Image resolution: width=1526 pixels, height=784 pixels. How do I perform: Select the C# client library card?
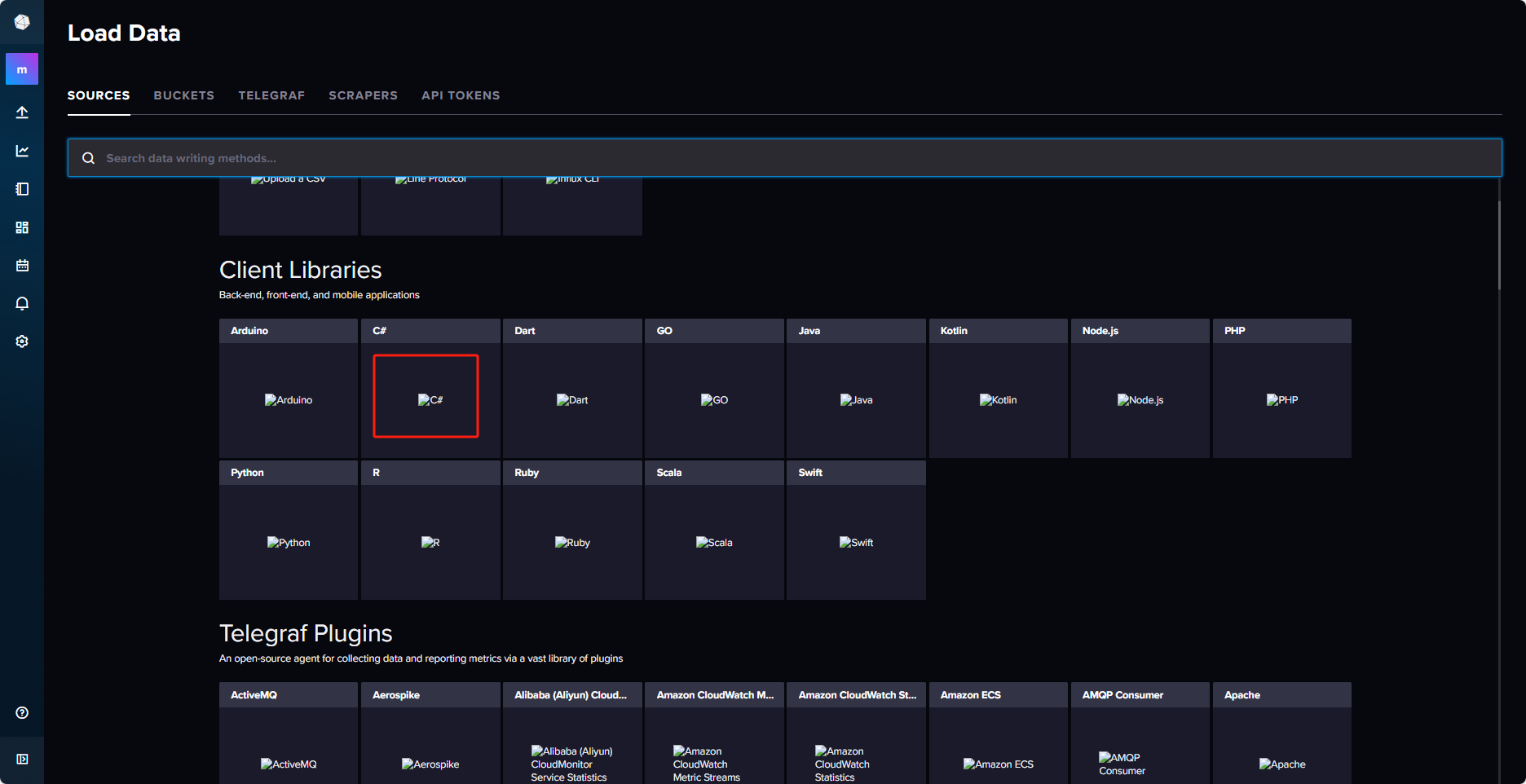[430, 388]
